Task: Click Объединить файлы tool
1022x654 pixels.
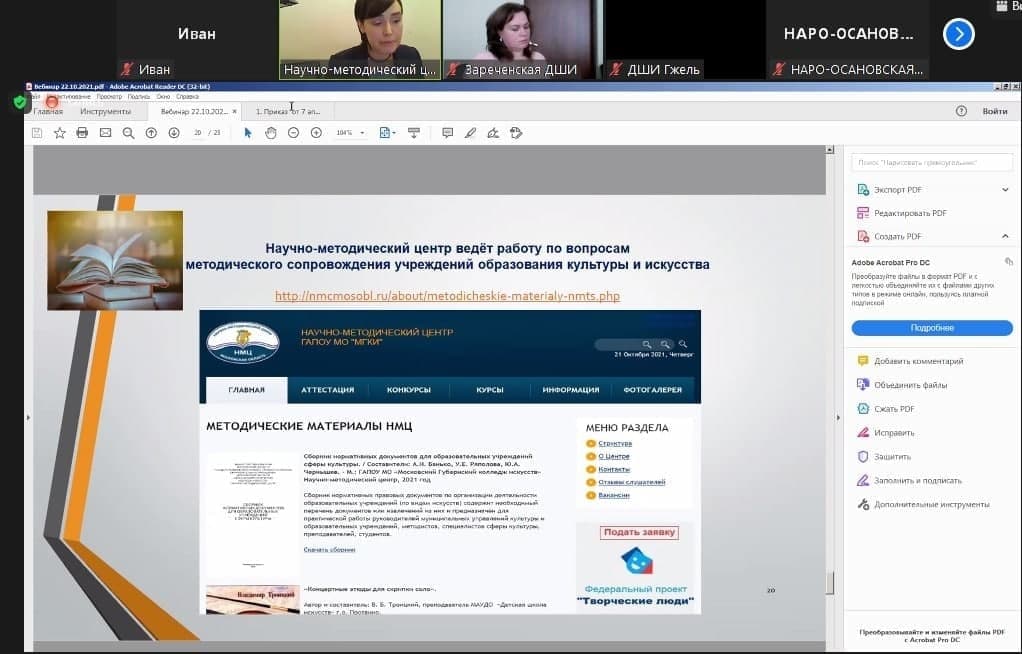Action: coord(911,385)
